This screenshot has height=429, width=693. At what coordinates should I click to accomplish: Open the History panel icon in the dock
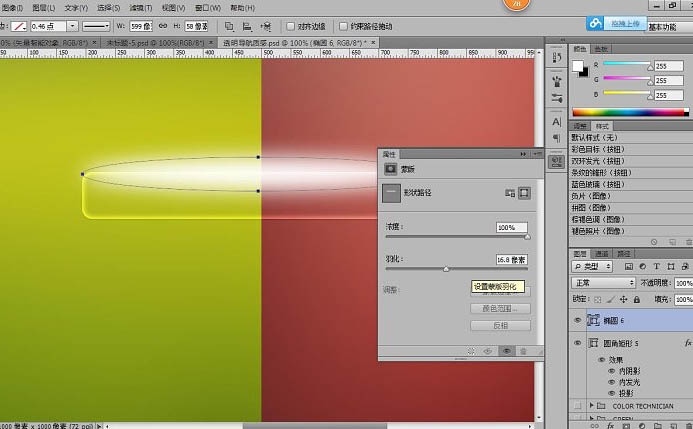point(556,57)
